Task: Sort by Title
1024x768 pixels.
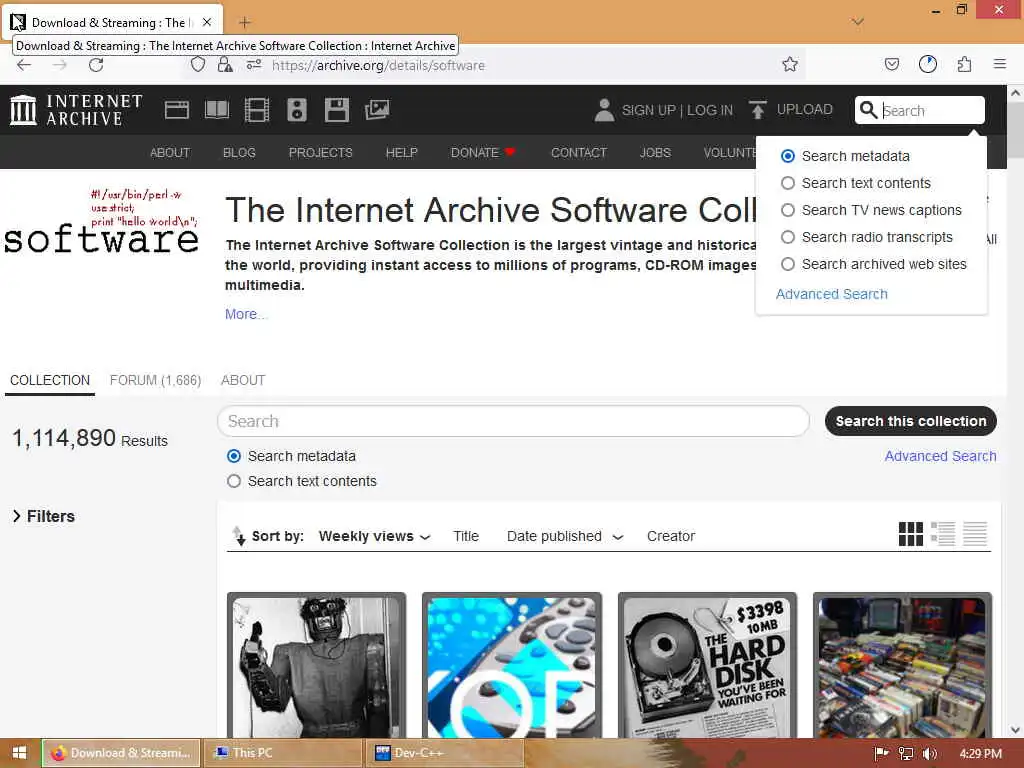Action: (x=466, y=536)
